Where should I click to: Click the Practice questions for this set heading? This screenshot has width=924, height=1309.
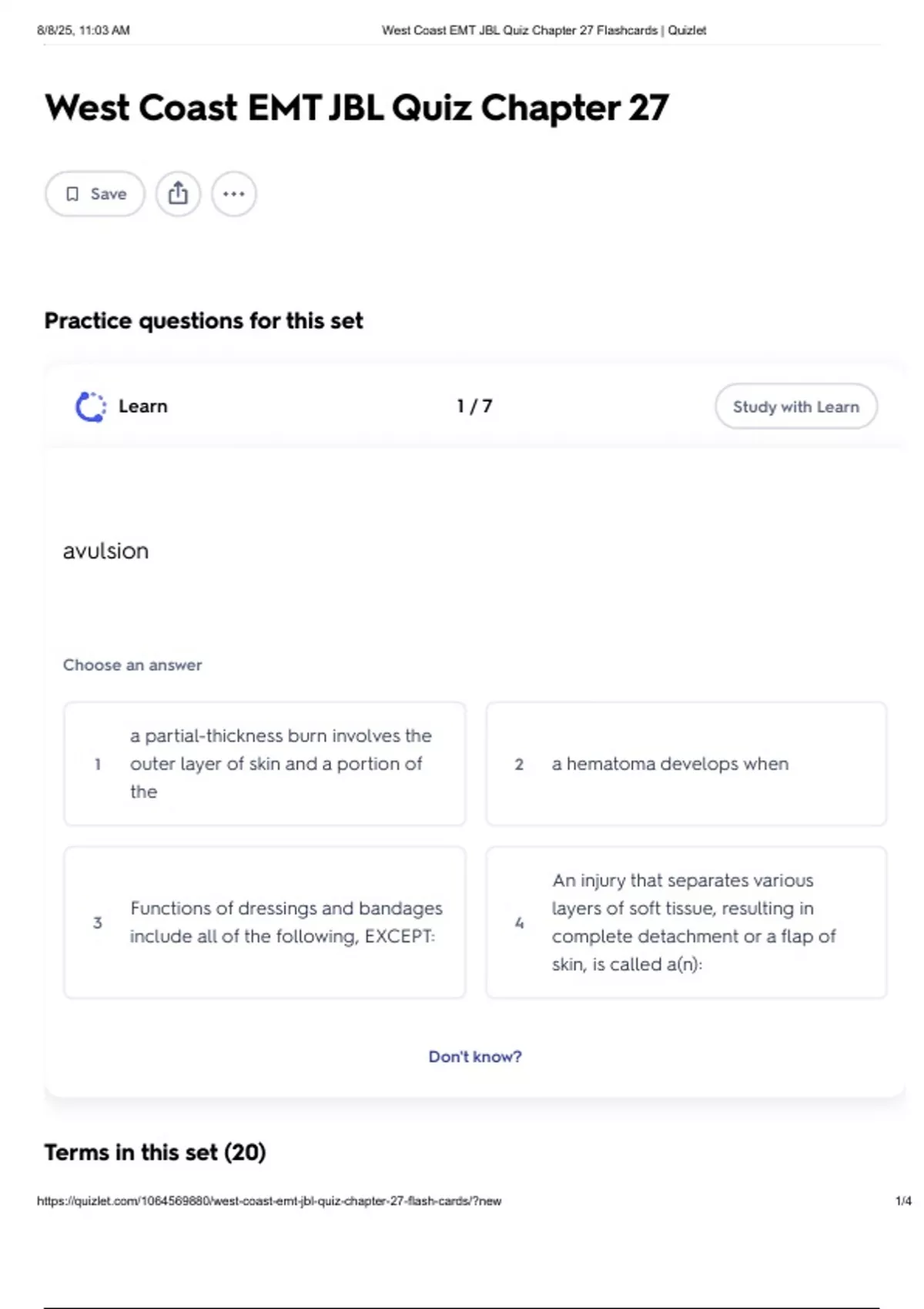pyautogui.click(x=203, y=320)
